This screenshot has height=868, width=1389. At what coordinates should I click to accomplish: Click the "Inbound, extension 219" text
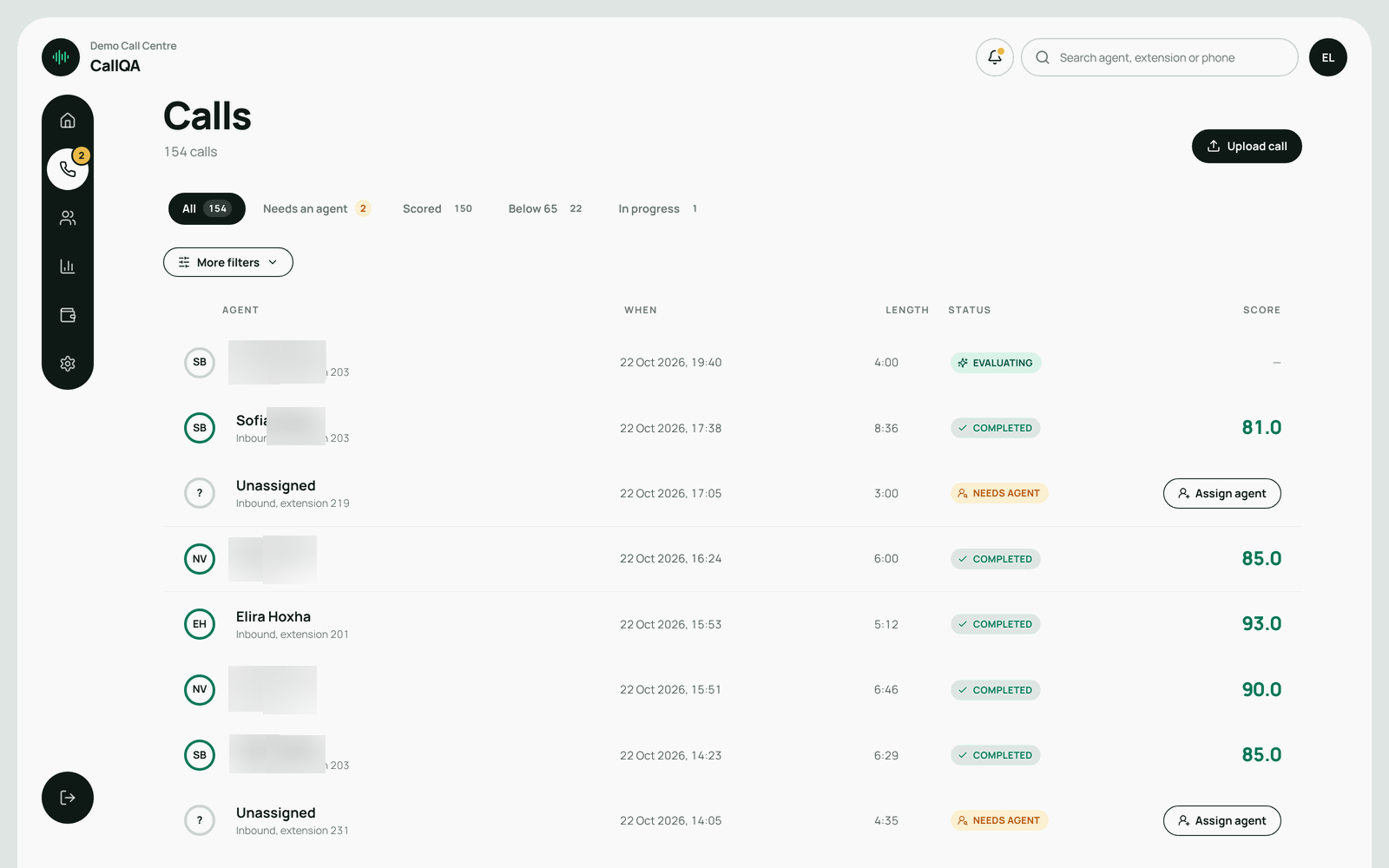(x=293, y=503)
